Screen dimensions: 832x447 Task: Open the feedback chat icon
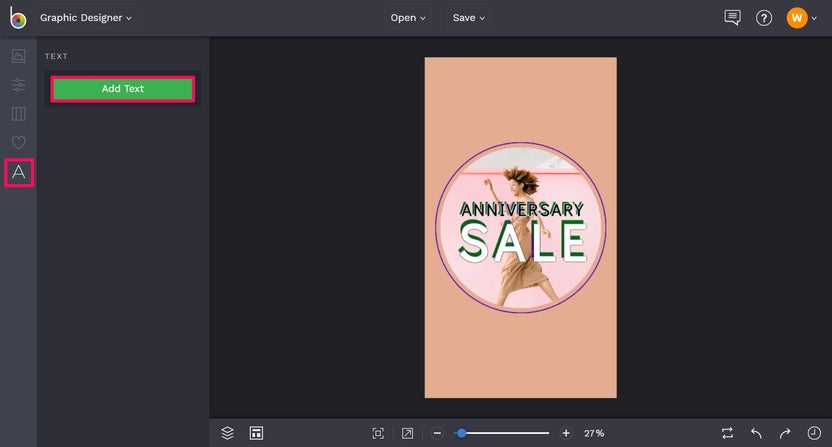(732, 18)
